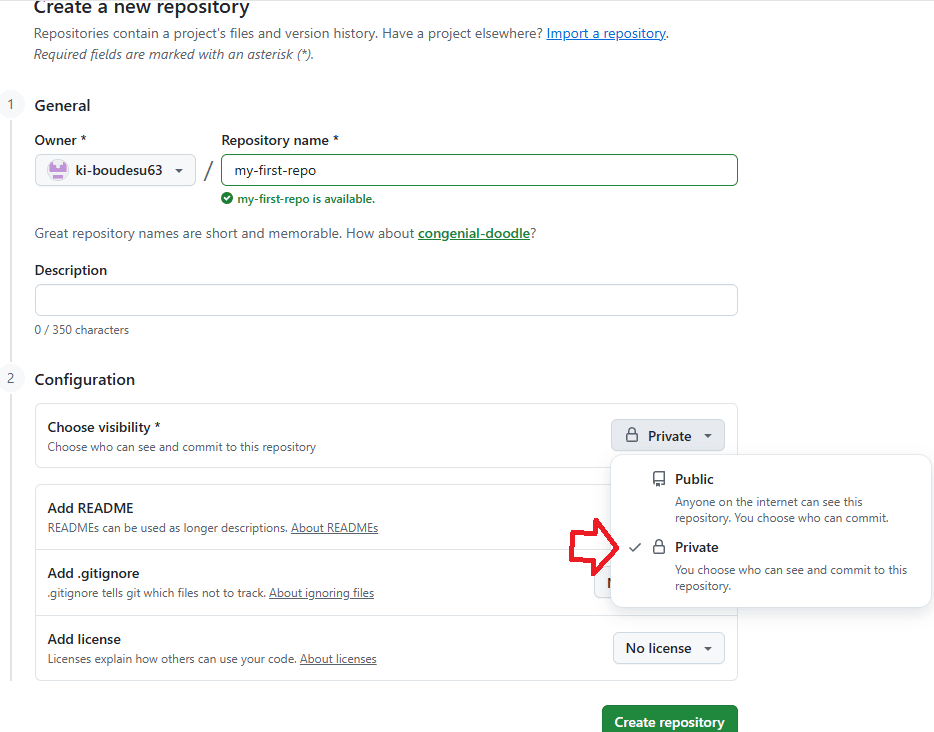Click the lock icon in the visibility button
Screen dimensions: 934x732
click(632, 435)
